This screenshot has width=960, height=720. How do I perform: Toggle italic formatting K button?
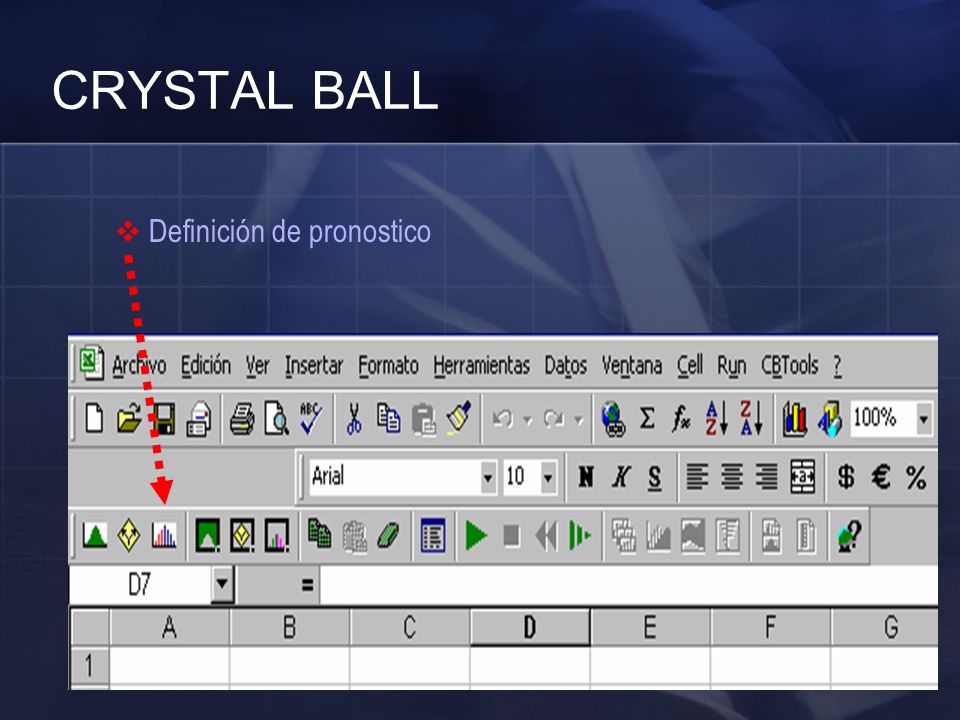tap(621, 476)
